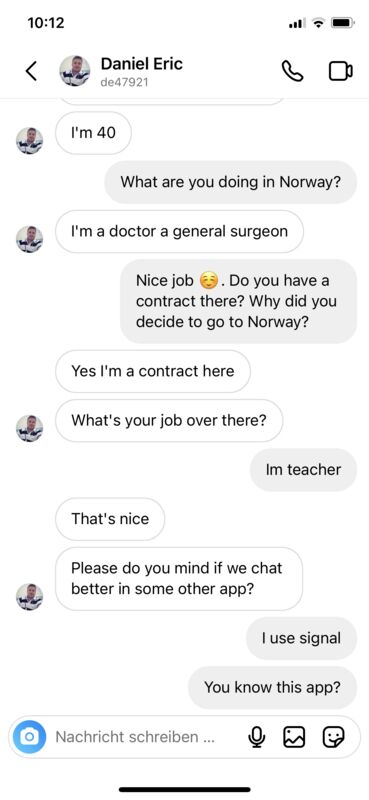Screen dimensions: 369x800
Task: Tap the "I'm a doctor a general surgeon" message
Action: click(179, 232)
